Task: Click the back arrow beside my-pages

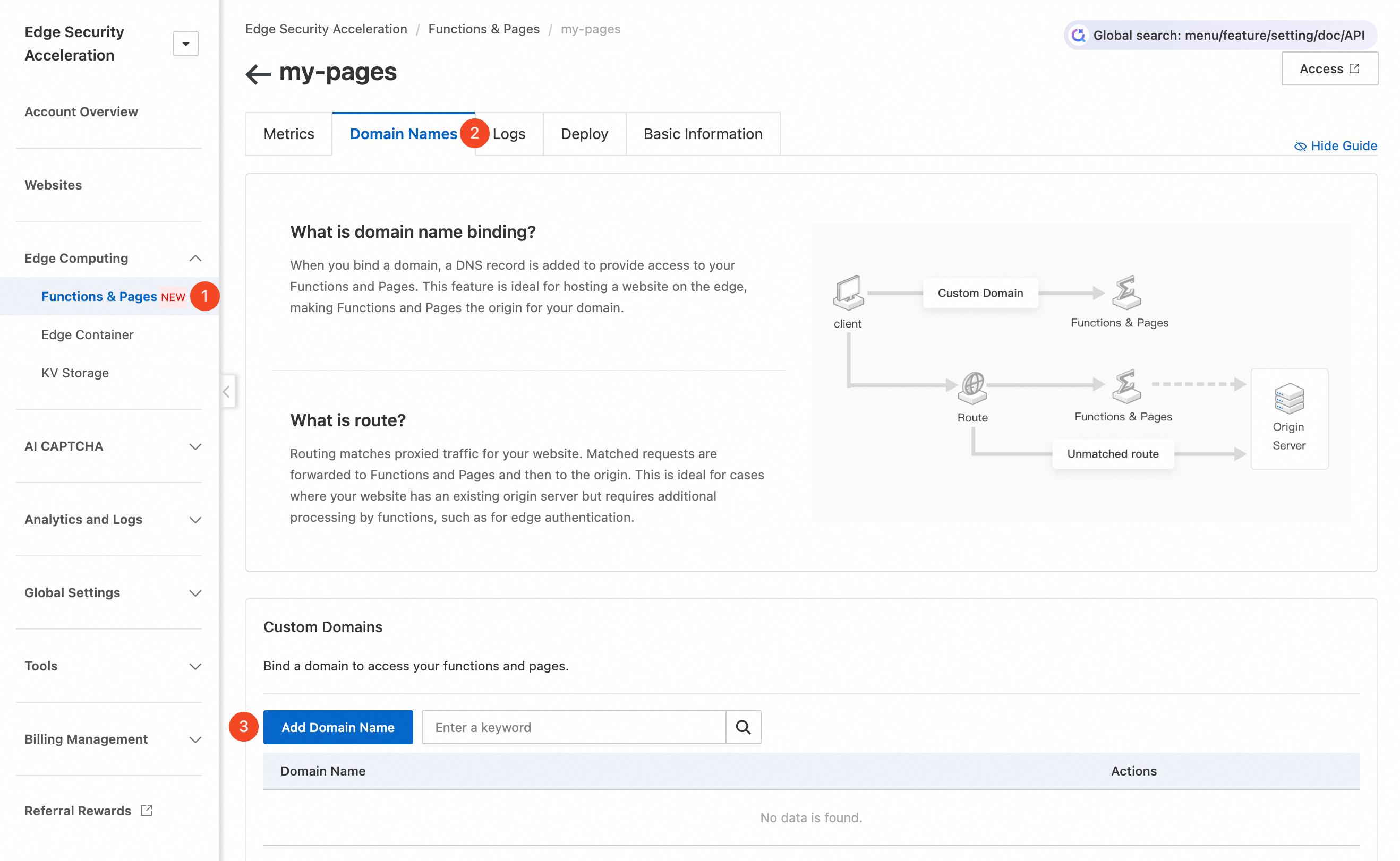Action: tap(258, 73)
